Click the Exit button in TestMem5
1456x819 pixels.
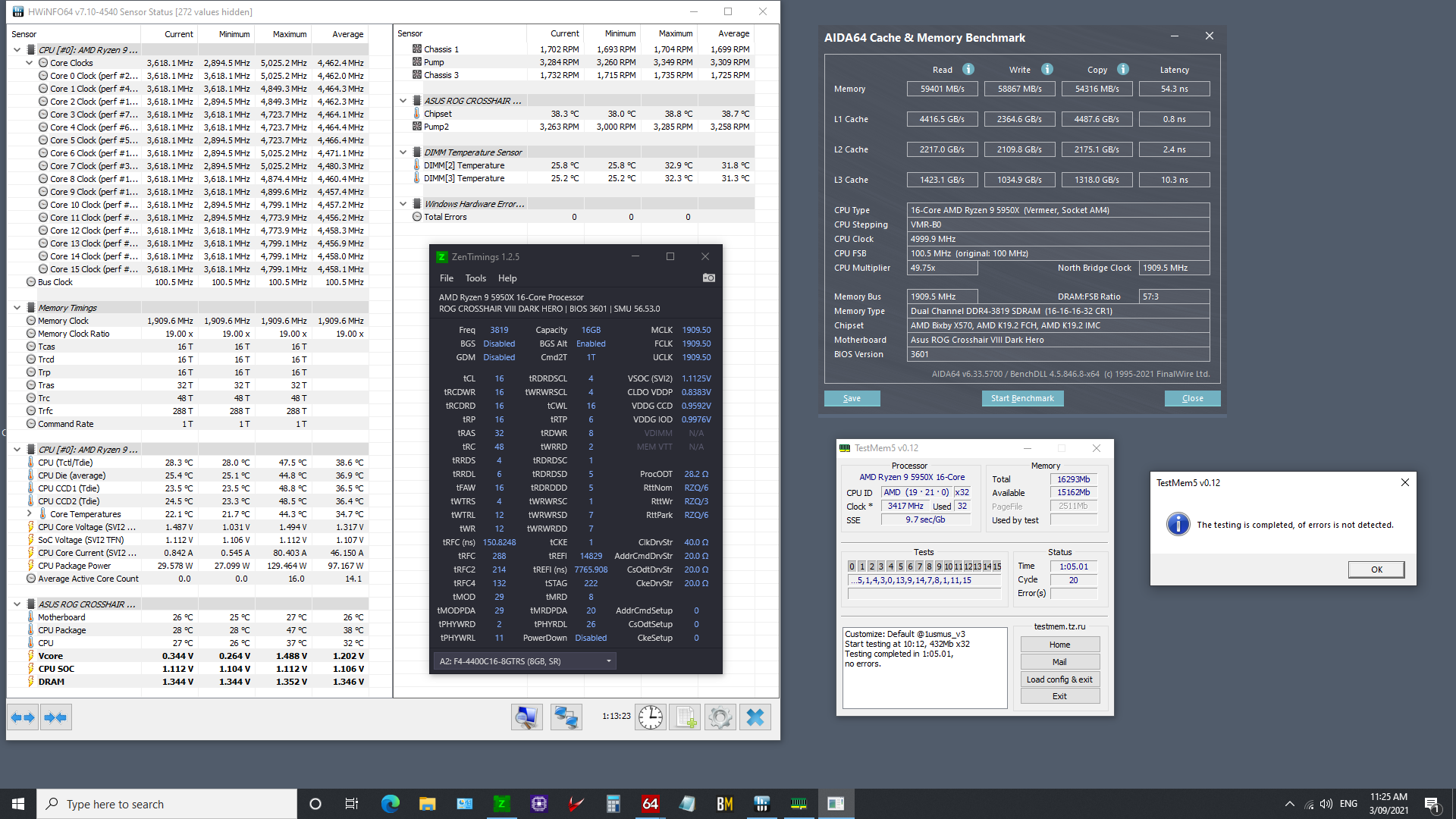(x=1059, y=696)
